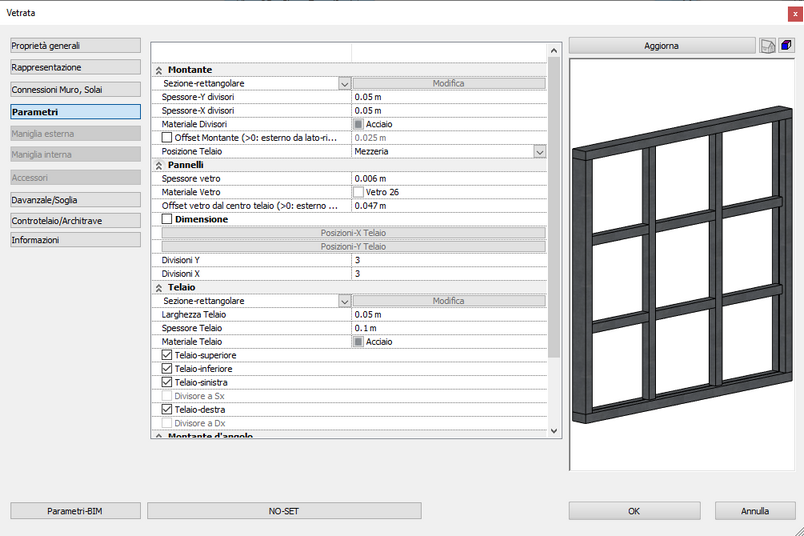Image resolution: width=804 pixels, height=536 pixels.
Task: Edit the Spessore vetro value
Action: (x=449, y=178)
